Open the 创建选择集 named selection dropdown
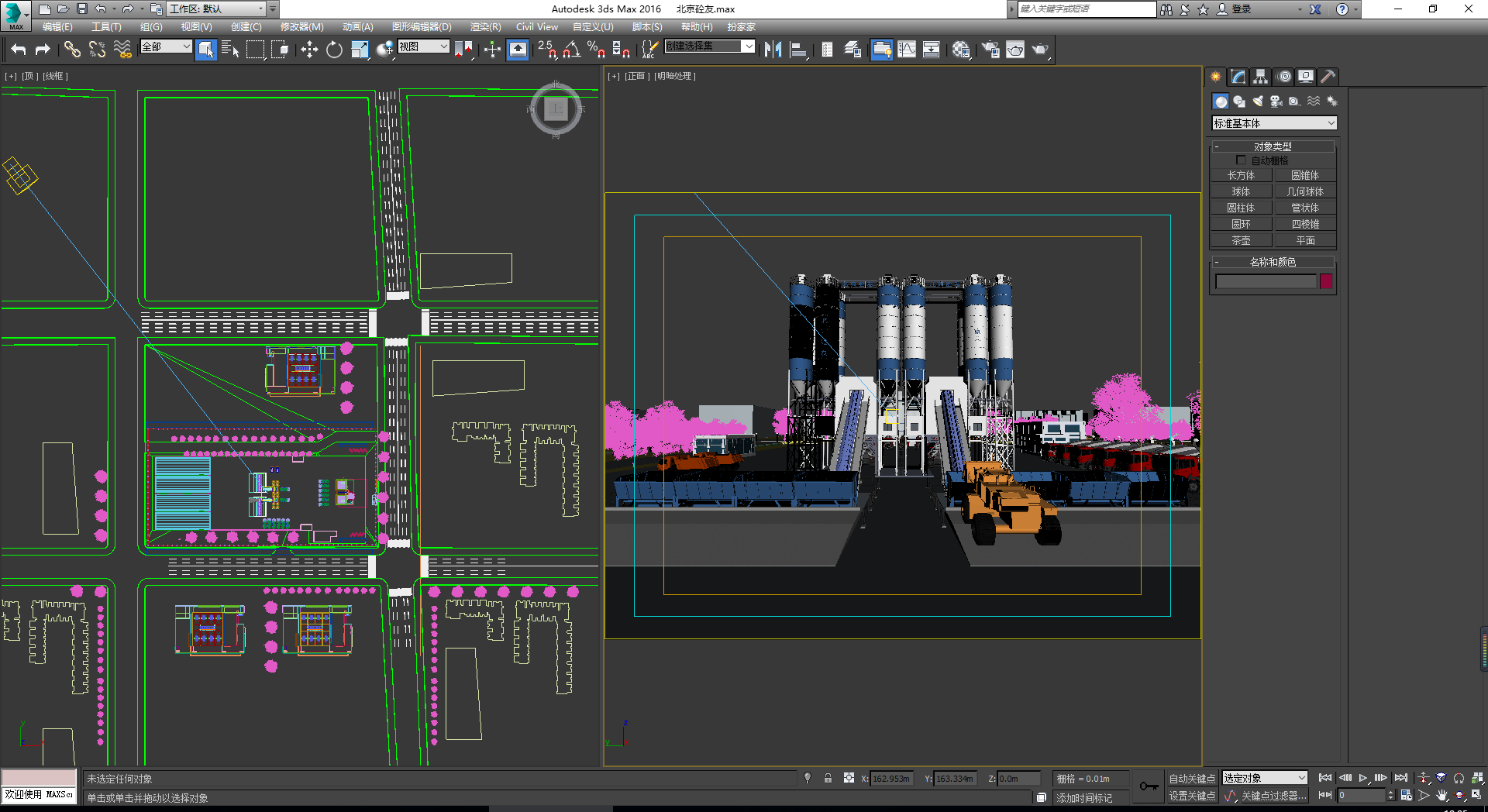The image size is (1488, 812). click(709, 46)
